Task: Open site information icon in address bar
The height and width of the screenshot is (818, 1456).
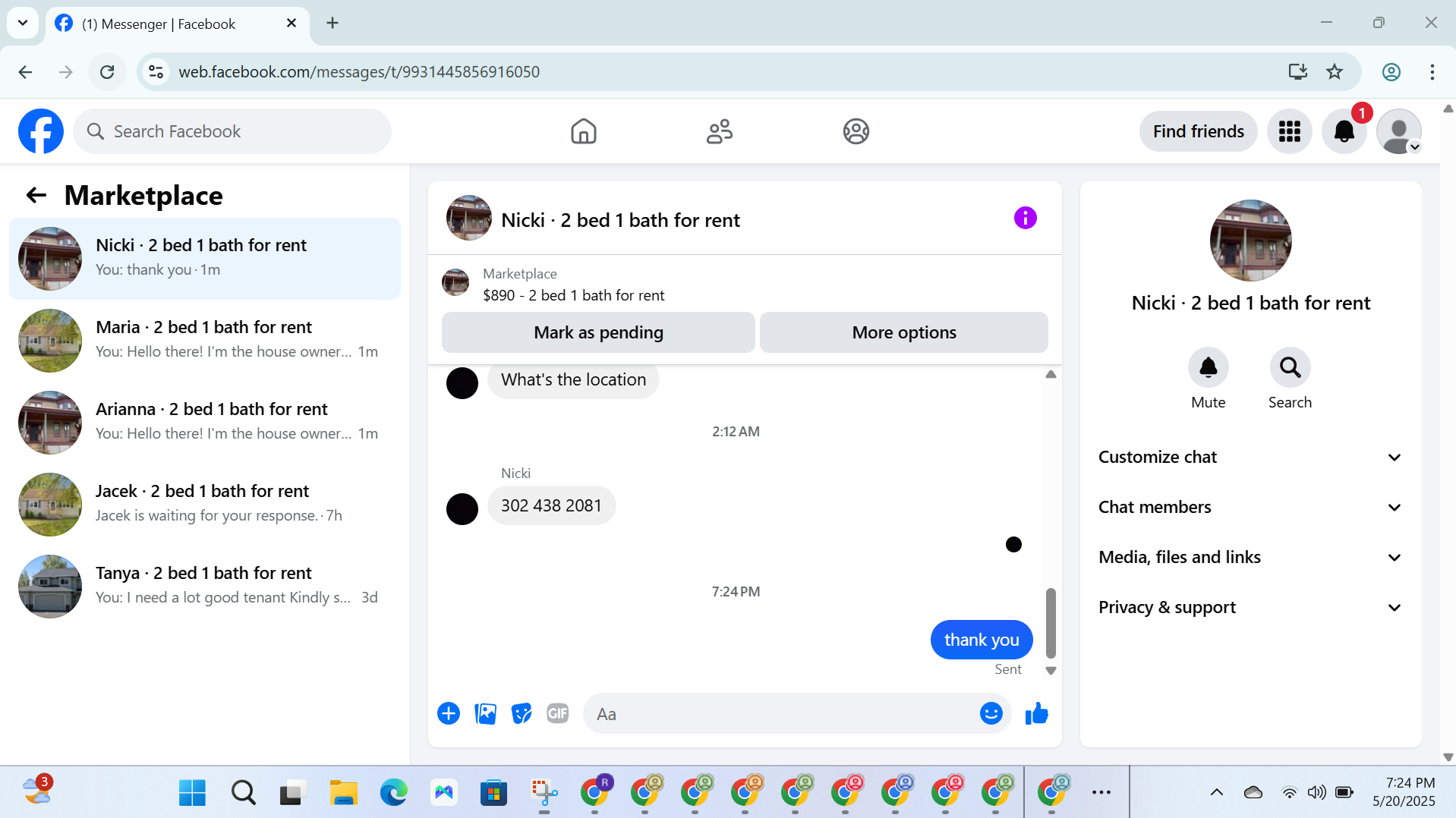Action: pyautogui.click(x=156, y=72)
